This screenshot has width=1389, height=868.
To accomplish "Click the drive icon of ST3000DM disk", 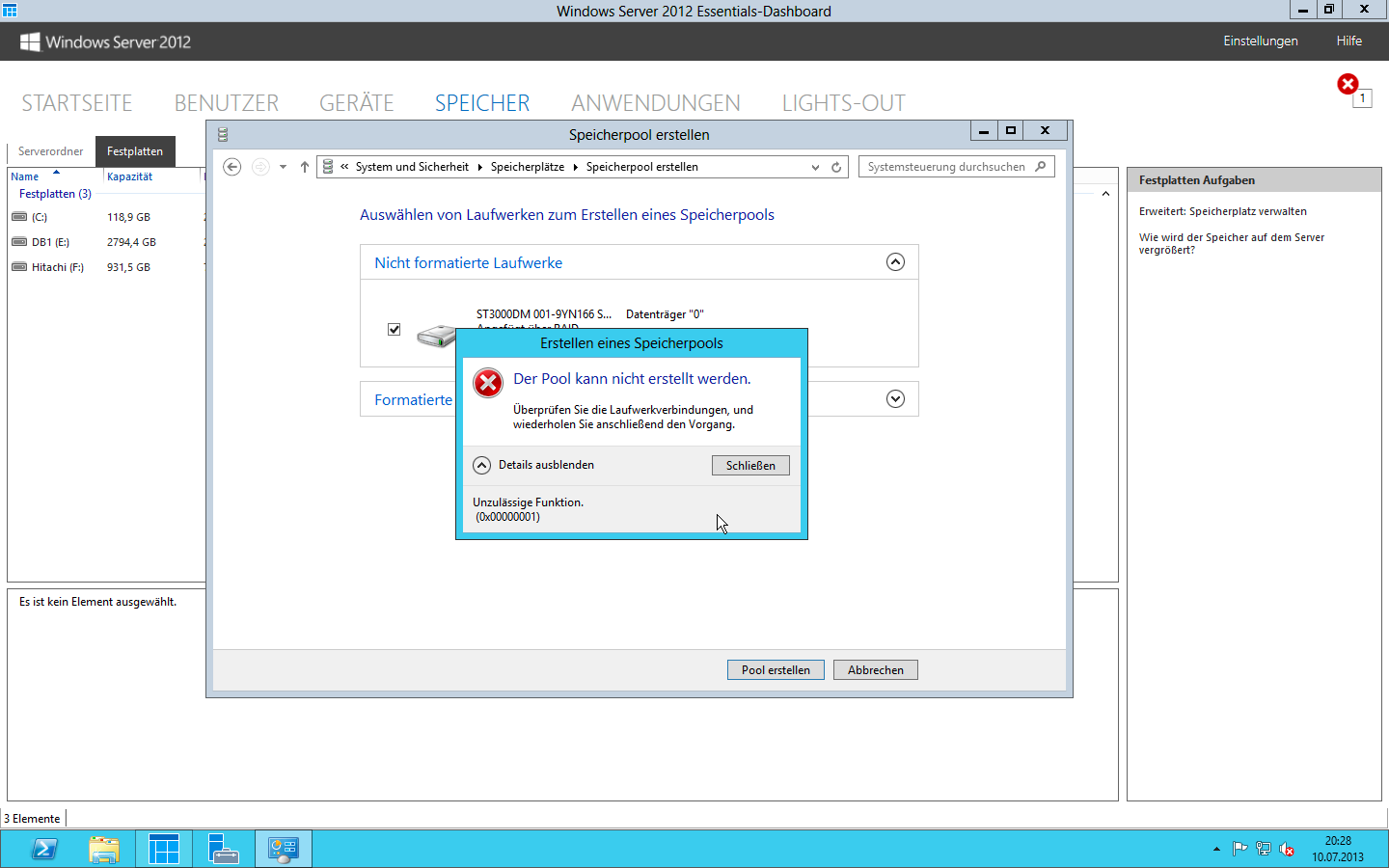I will [x=437, y=335].
